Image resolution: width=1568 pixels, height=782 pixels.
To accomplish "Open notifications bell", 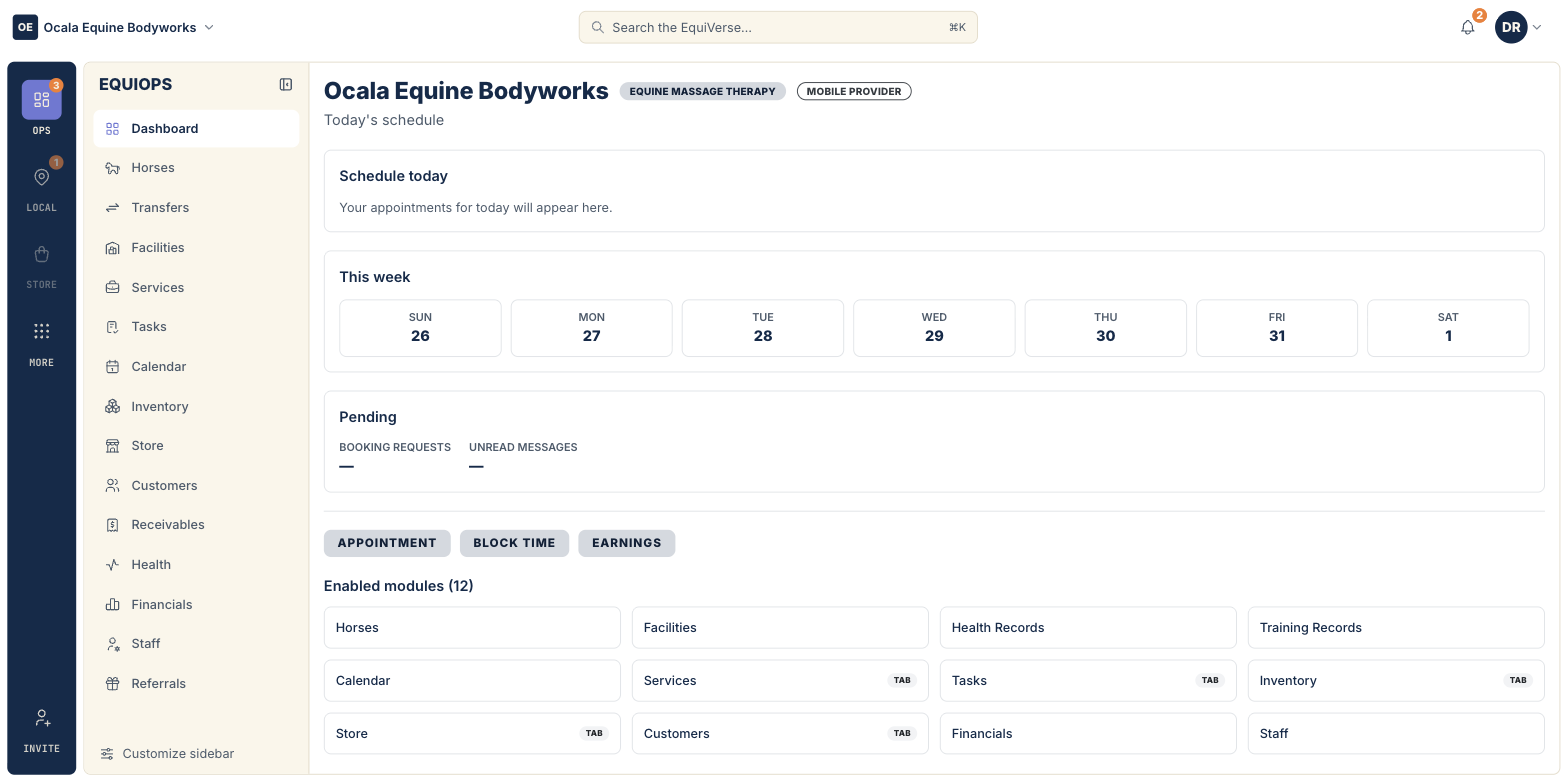I will coord(1468,28).
